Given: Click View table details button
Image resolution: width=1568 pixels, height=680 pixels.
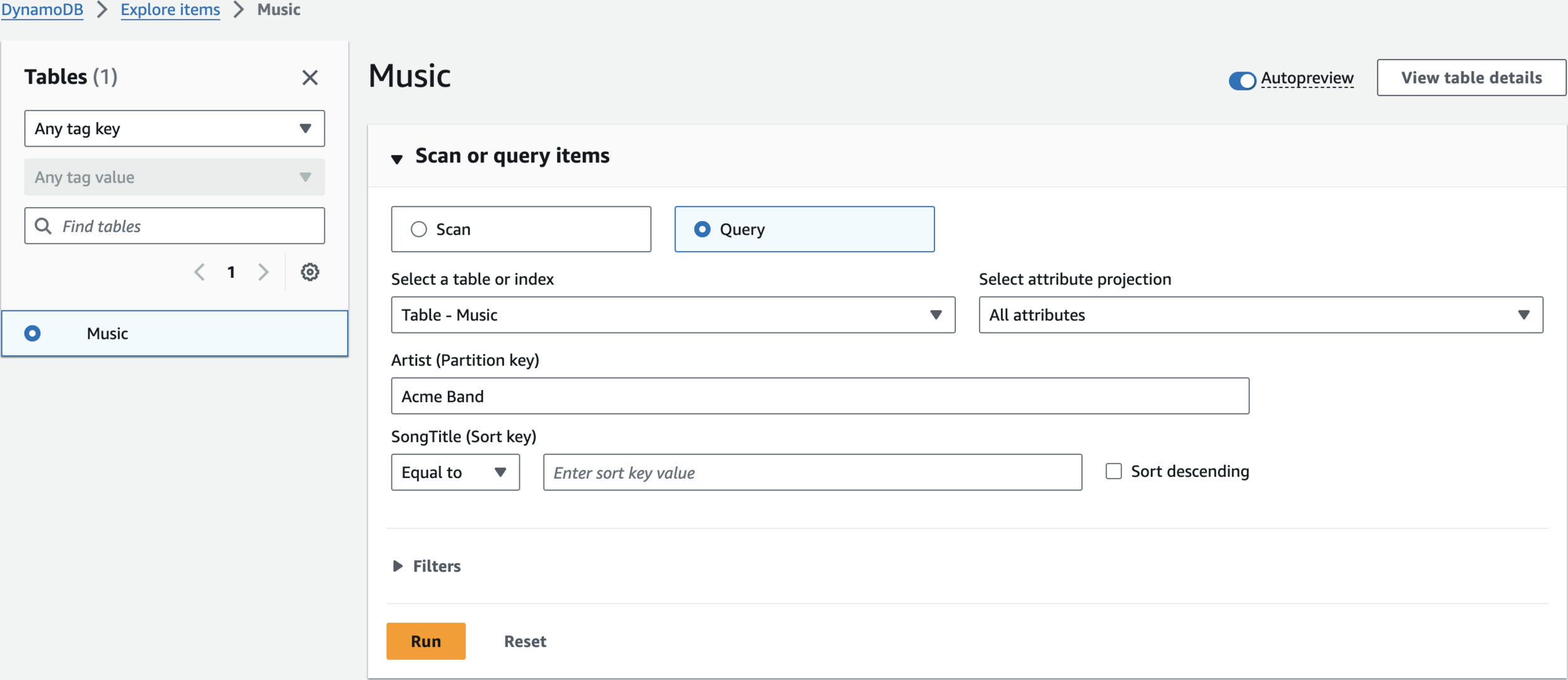Looking at the screenshot, I should 1471,78.
